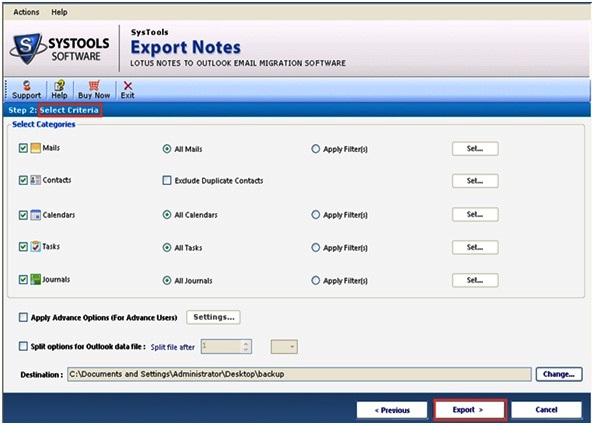Select Apply Filter(s) radio for Mails
Screen dimensions: 592x425
(x=315, y=149)
